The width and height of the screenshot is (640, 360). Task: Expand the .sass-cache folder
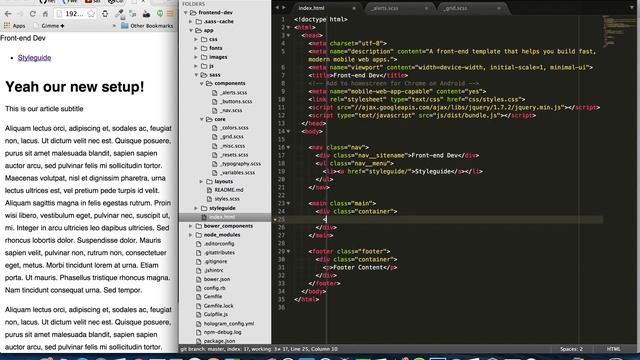[191, 22]
